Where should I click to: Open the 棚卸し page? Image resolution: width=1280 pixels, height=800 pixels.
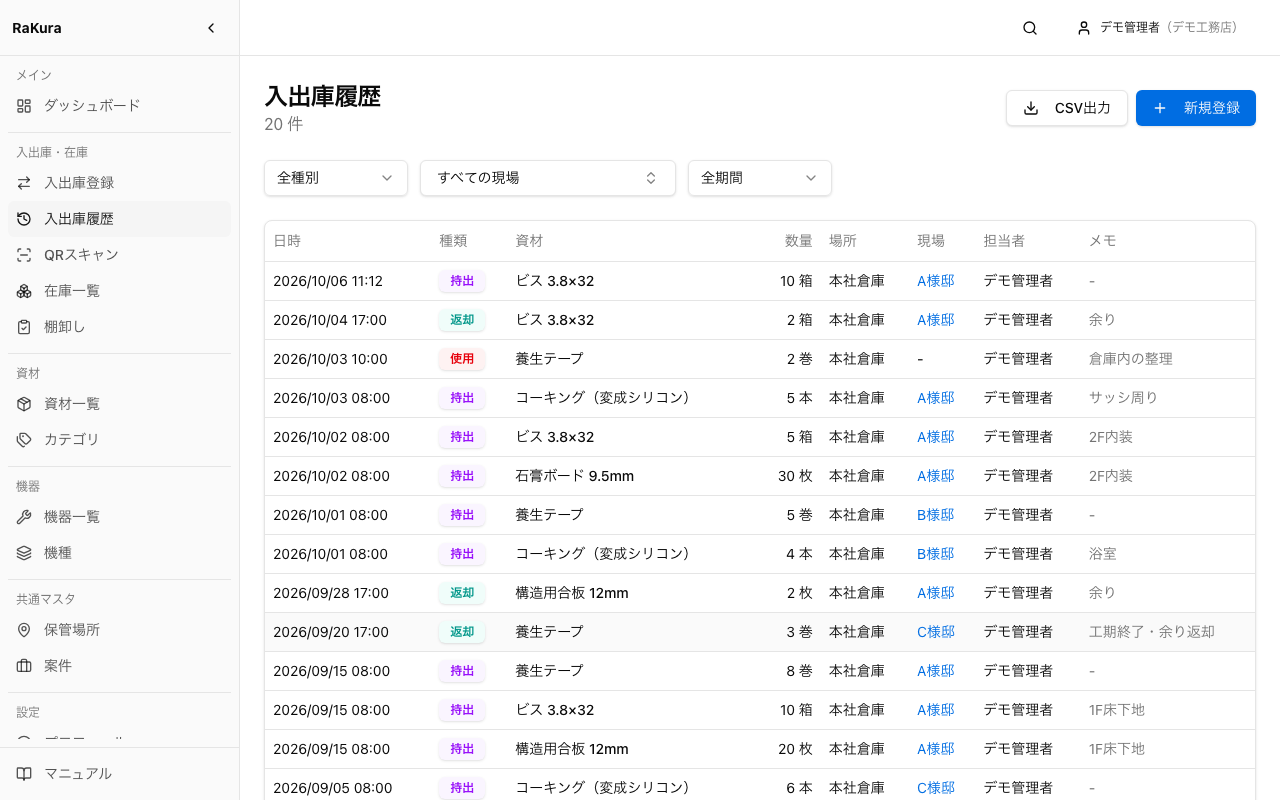click(119, 327)
